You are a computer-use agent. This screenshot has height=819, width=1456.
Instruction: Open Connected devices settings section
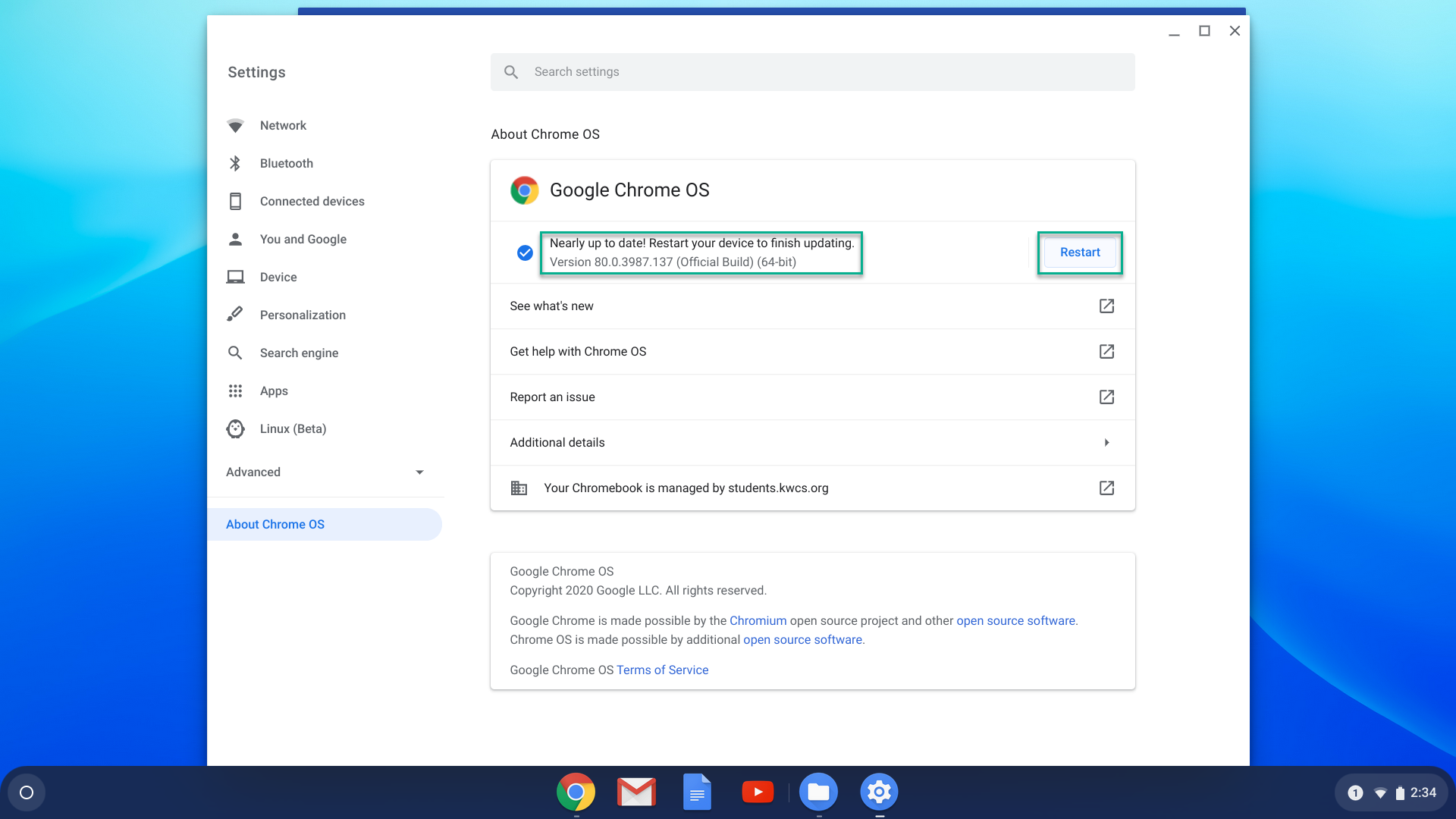point(312,202)
